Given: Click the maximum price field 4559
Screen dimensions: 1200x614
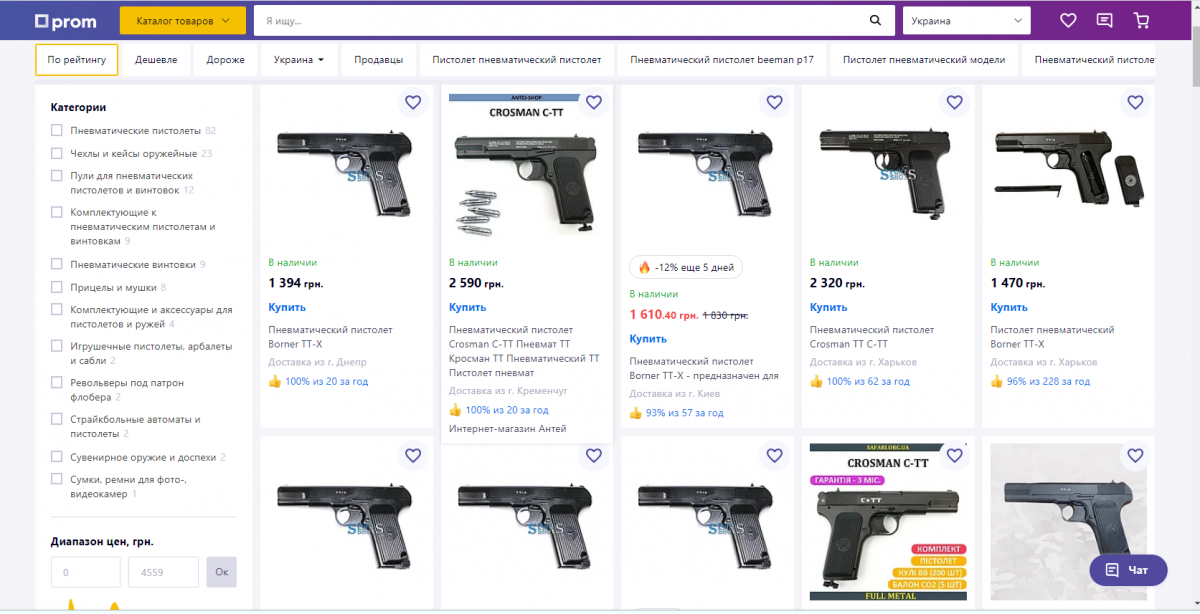Looking at the screenshot, I should 163,572.
